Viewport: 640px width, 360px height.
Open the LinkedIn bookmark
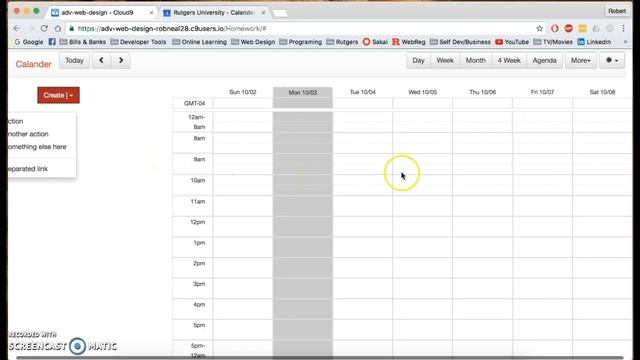(594, 42)
